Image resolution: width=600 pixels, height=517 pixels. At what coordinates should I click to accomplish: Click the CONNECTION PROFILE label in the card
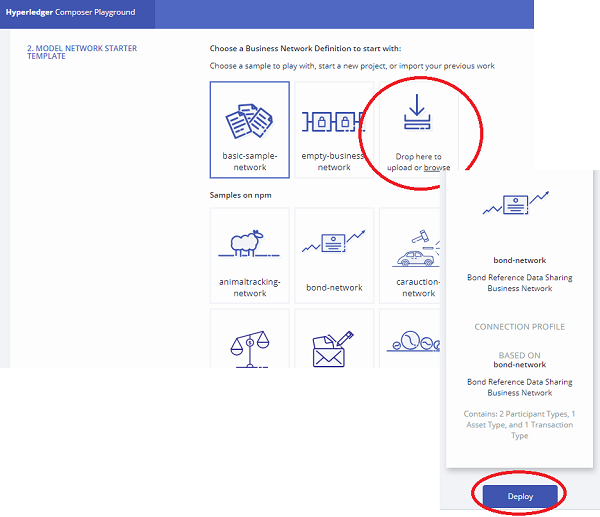520,327
